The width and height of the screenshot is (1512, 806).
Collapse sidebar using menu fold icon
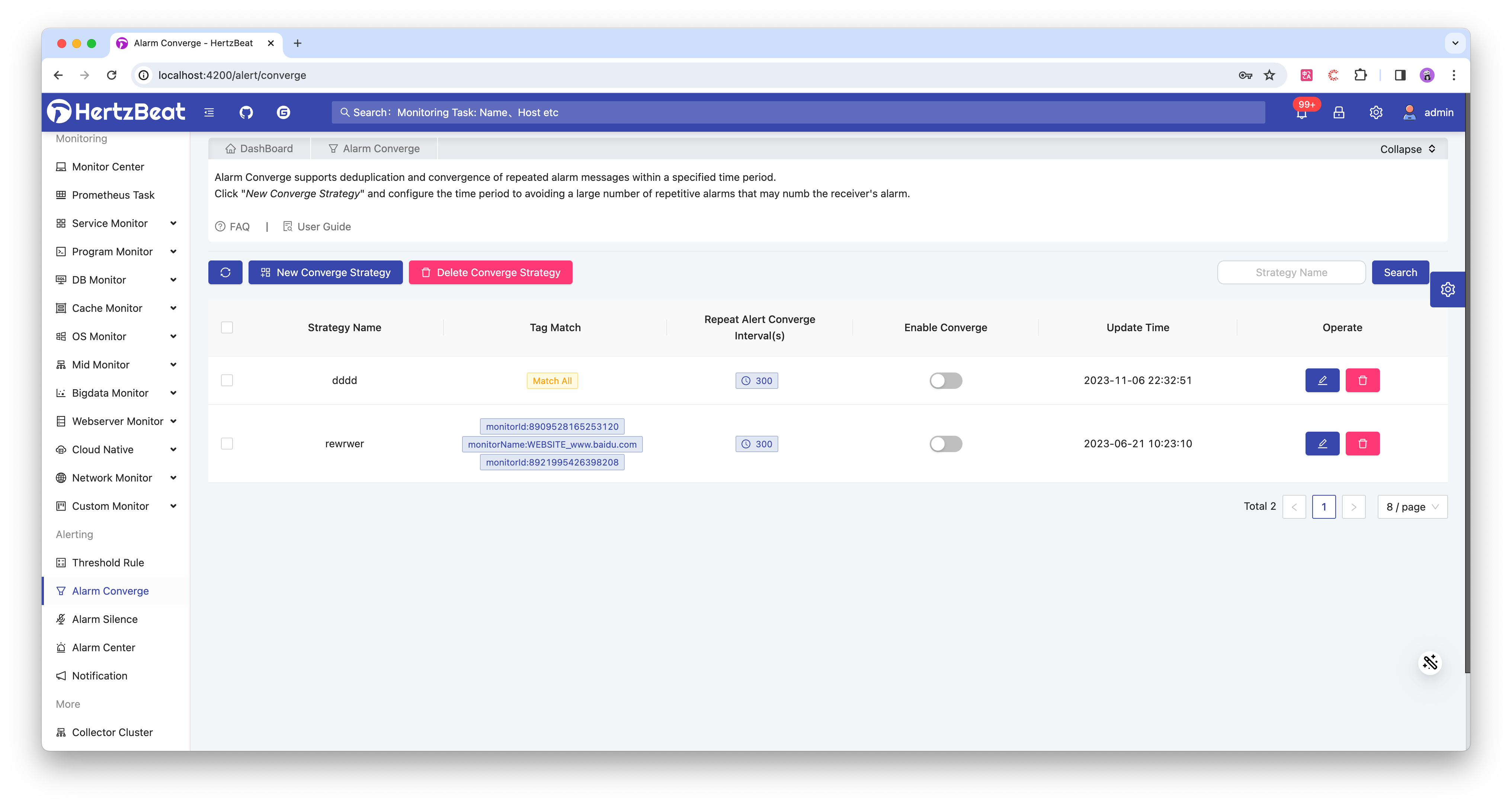pos(209,112)
